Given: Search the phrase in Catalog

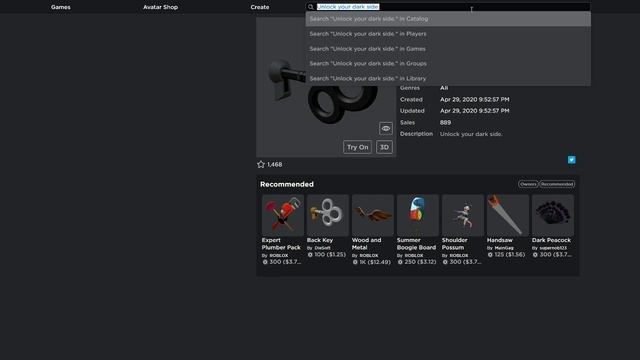Looking at the screenshot, I should click(448, 19).
